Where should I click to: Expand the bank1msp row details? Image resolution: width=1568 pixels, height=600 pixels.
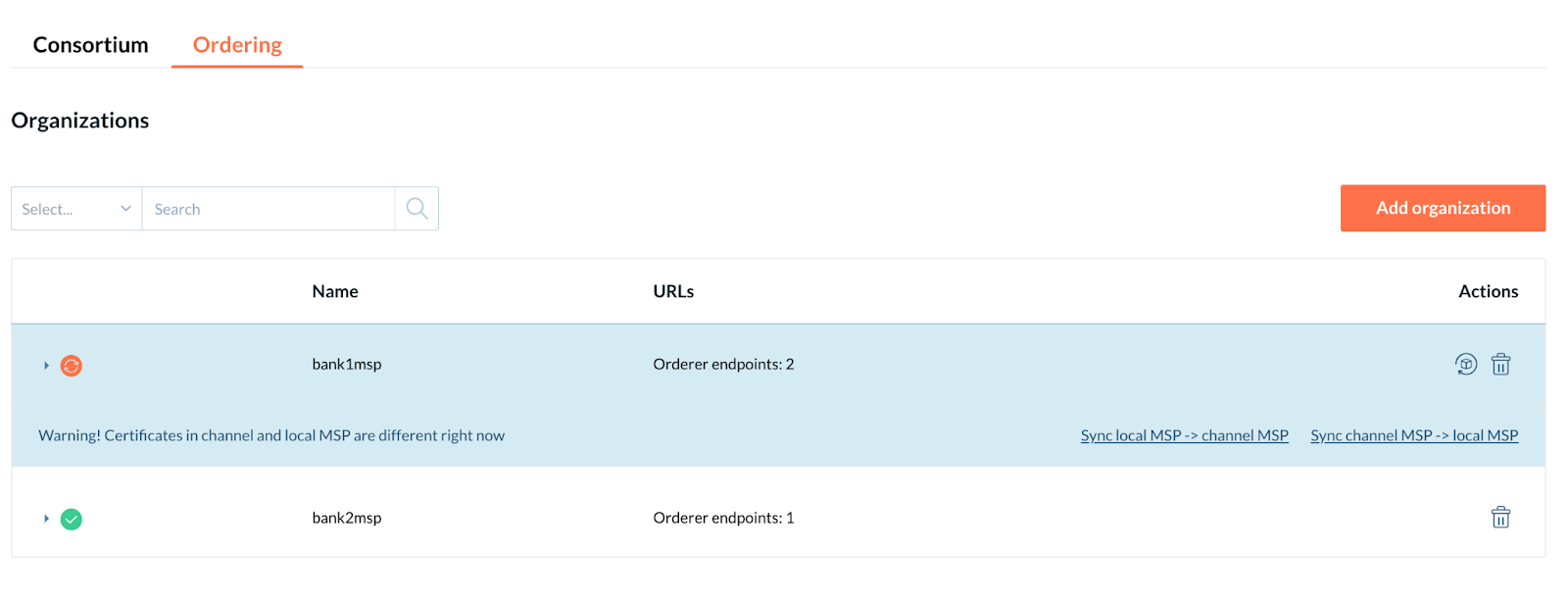pyautogui.click(x=45, y=365)
